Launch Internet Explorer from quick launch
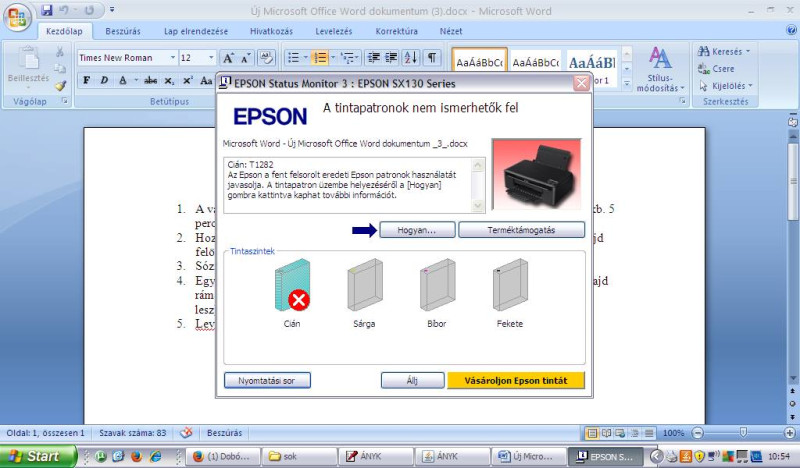The height and width of the screenshot is (468, 800). tap(155, 456)
